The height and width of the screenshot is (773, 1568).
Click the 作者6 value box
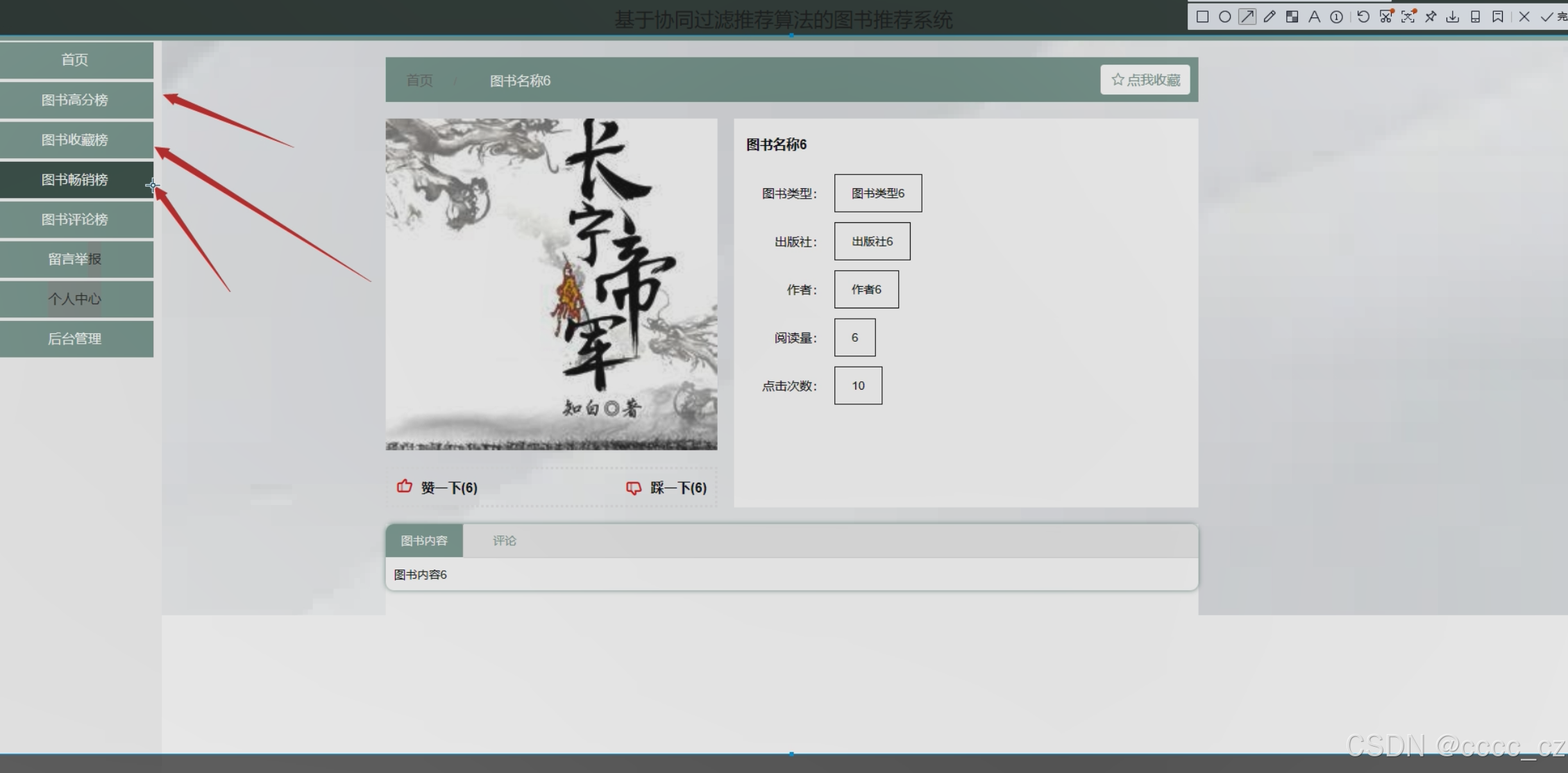866,289
